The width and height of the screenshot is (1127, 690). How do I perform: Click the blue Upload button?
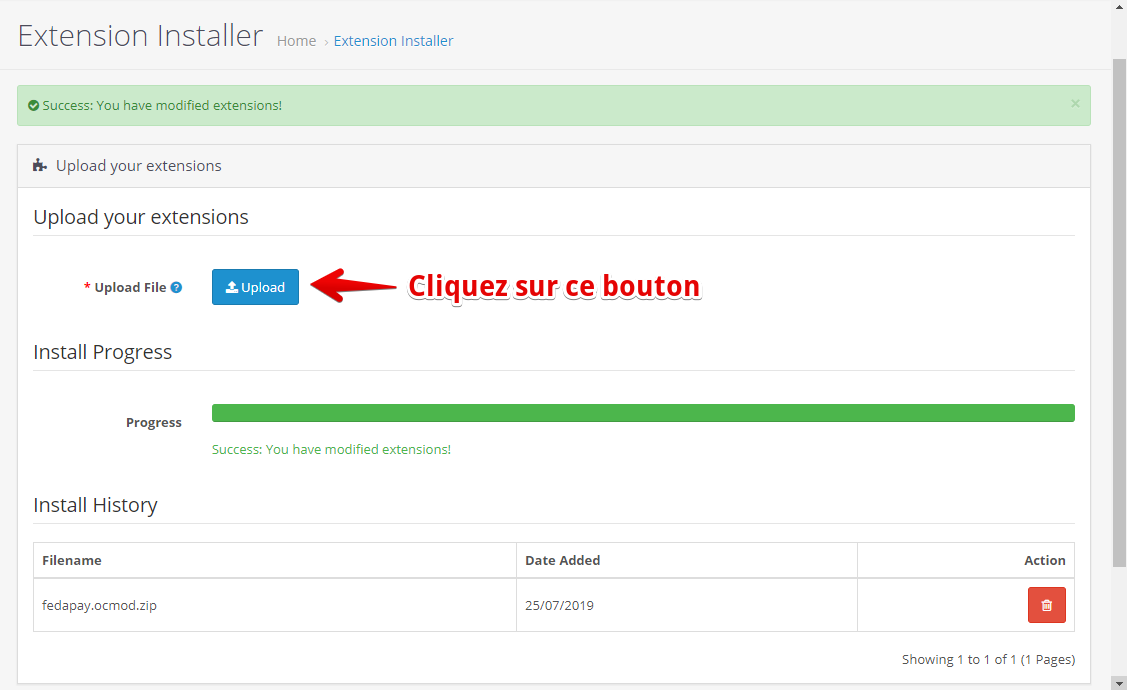pos(255,287)
